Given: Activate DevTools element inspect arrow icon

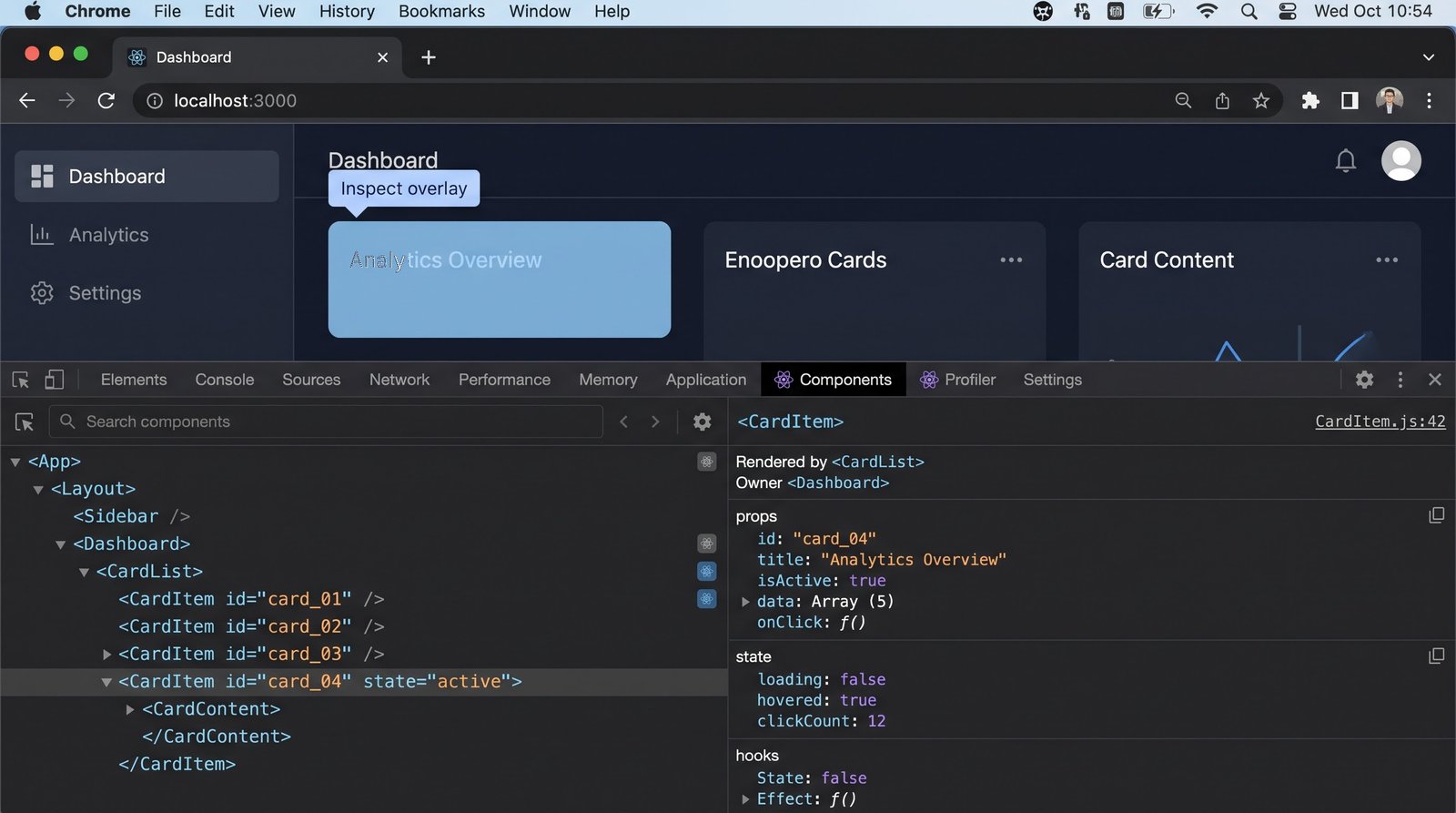Looking at the screenshot, I should pyautogui.click(x=21, y=380).
